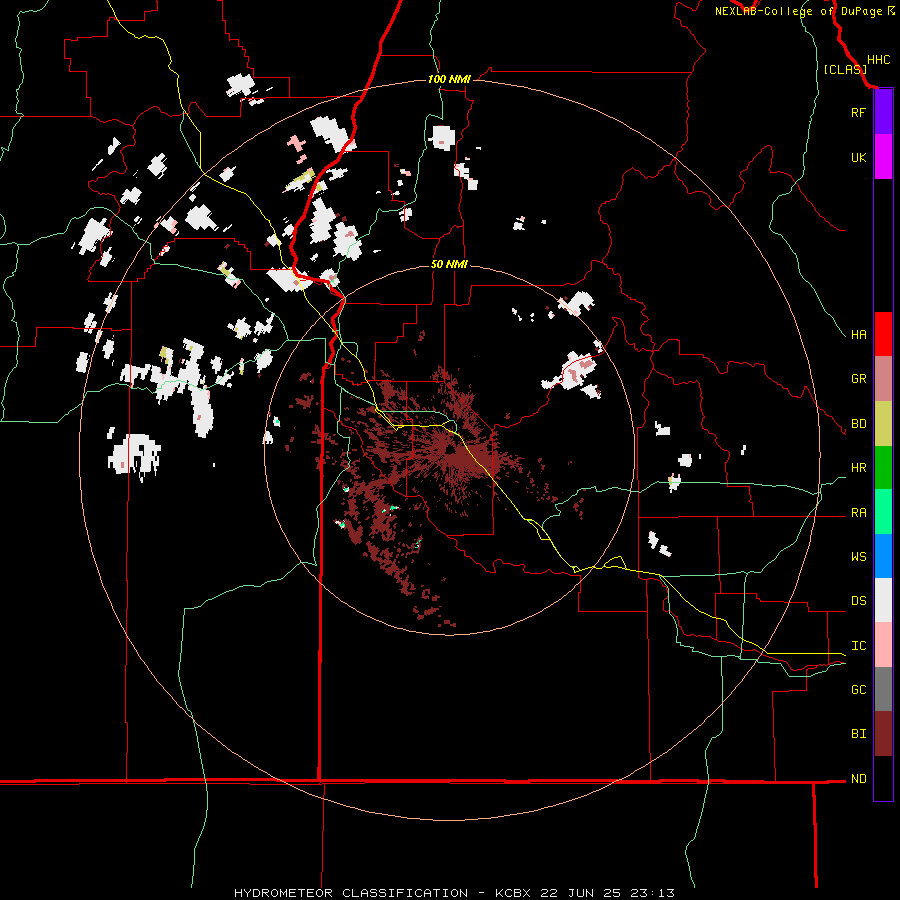
Task: Click the 'HR' legend label
Action: click(x=858, y=468)
